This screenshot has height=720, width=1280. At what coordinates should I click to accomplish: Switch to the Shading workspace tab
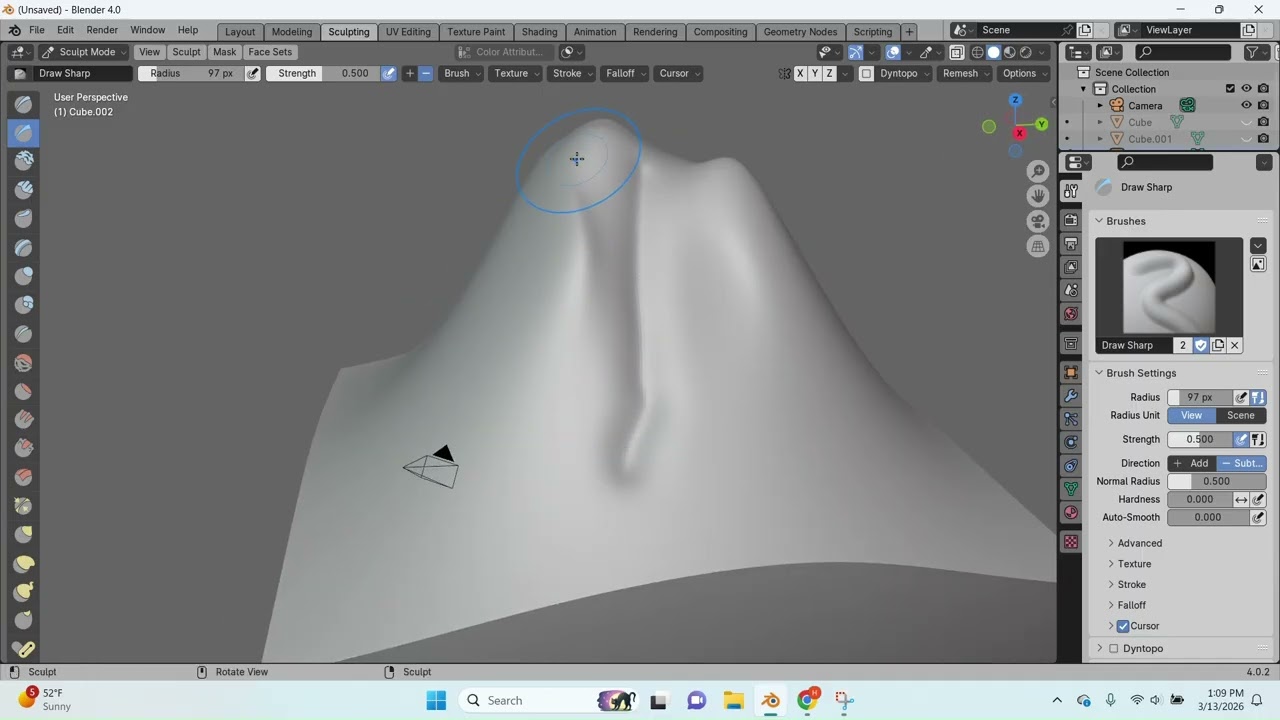539,32
